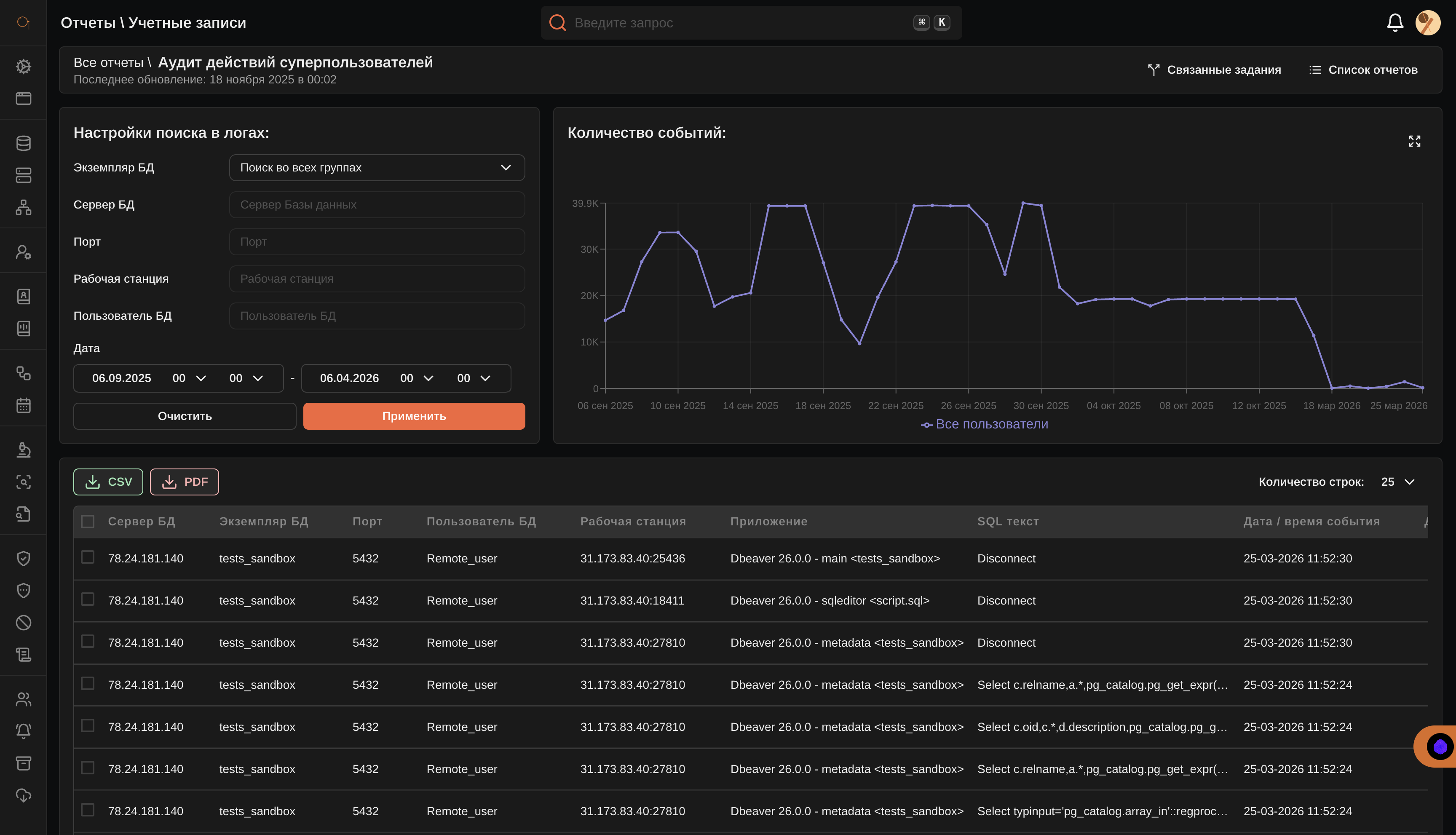This screenshot has height=835, width=1456.
Task: Open the user avatar profile picture
Action: tap(1428, 23)
